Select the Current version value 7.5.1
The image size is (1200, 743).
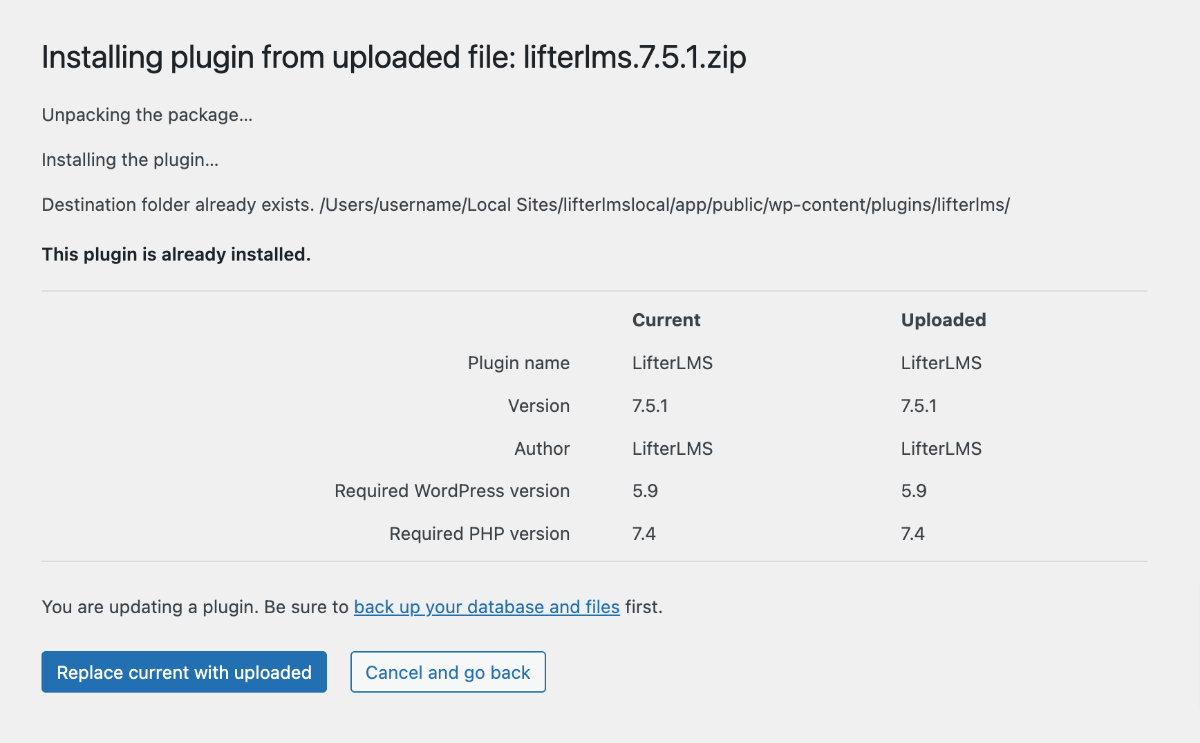650,406
